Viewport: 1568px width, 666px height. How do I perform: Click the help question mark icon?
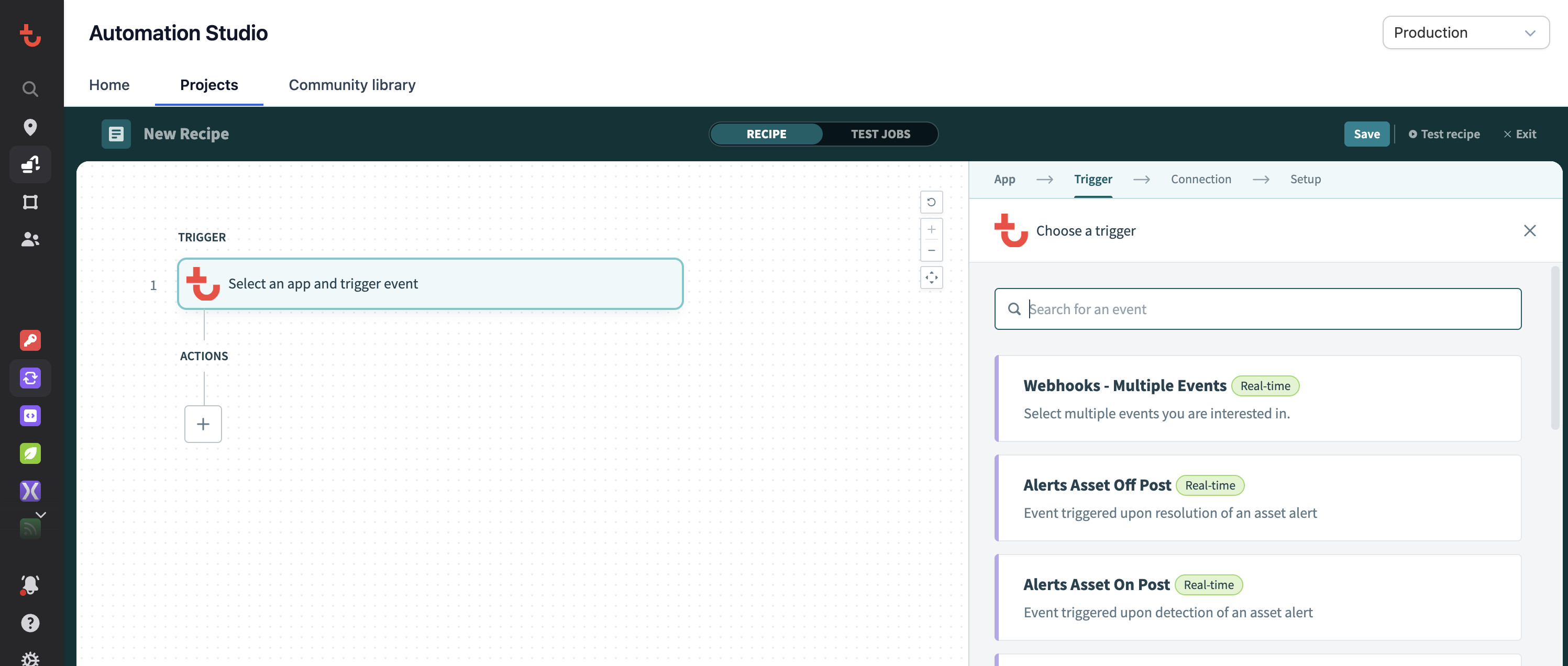[x=30, y=623]
